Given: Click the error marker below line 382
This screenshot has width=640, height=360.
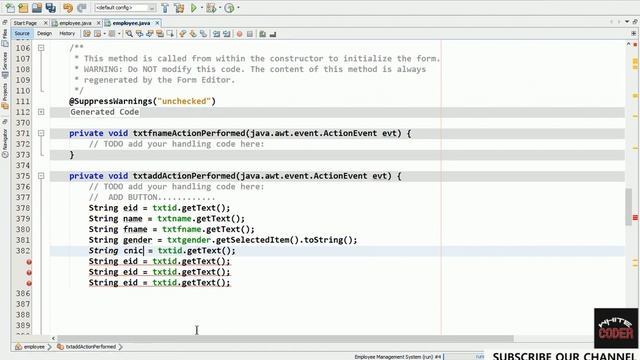Looking at the screenshot, I should pyautogui.click(x=29, y=262).
